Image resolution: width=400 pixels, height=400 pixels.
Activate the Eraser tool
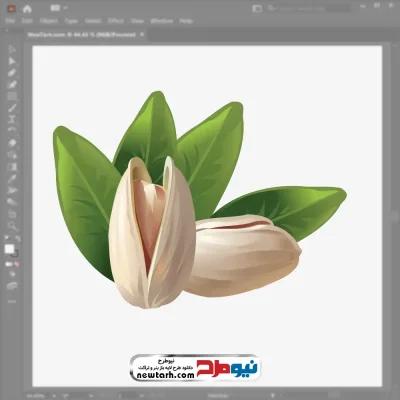tap(12, 143)
